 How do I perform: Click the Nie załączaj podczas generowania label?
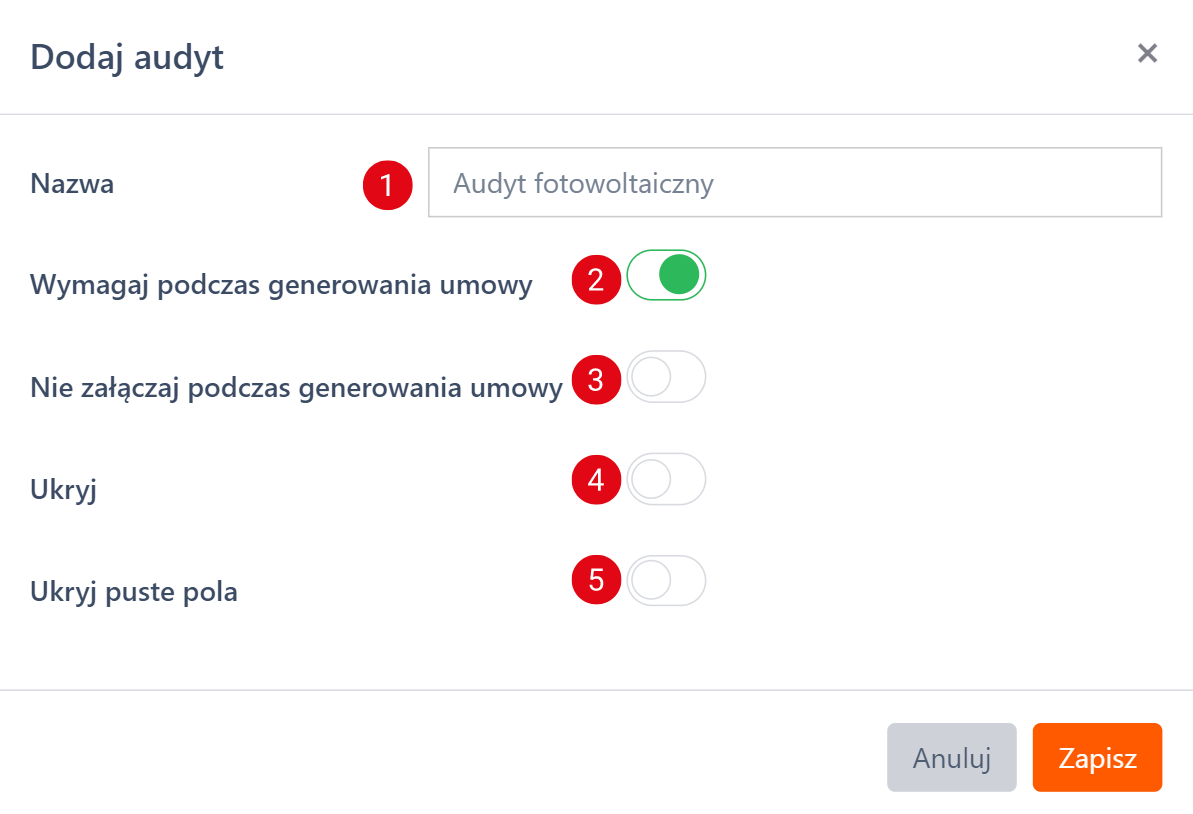click(x=296, y=388)
